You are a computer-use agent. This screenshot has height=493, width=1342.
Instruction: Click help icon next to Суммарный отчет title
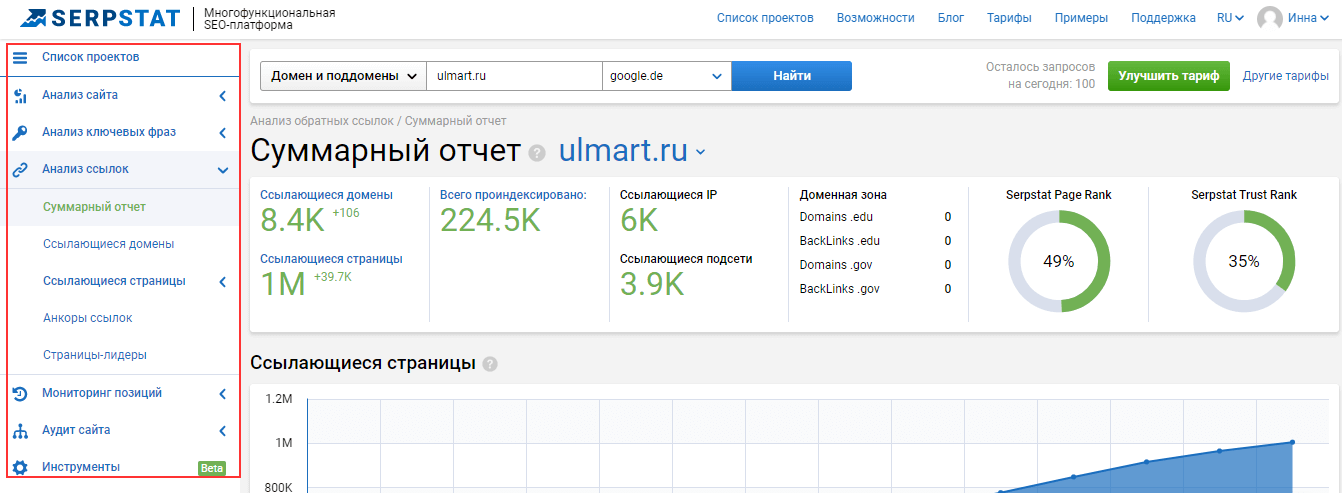pos(537,153)
